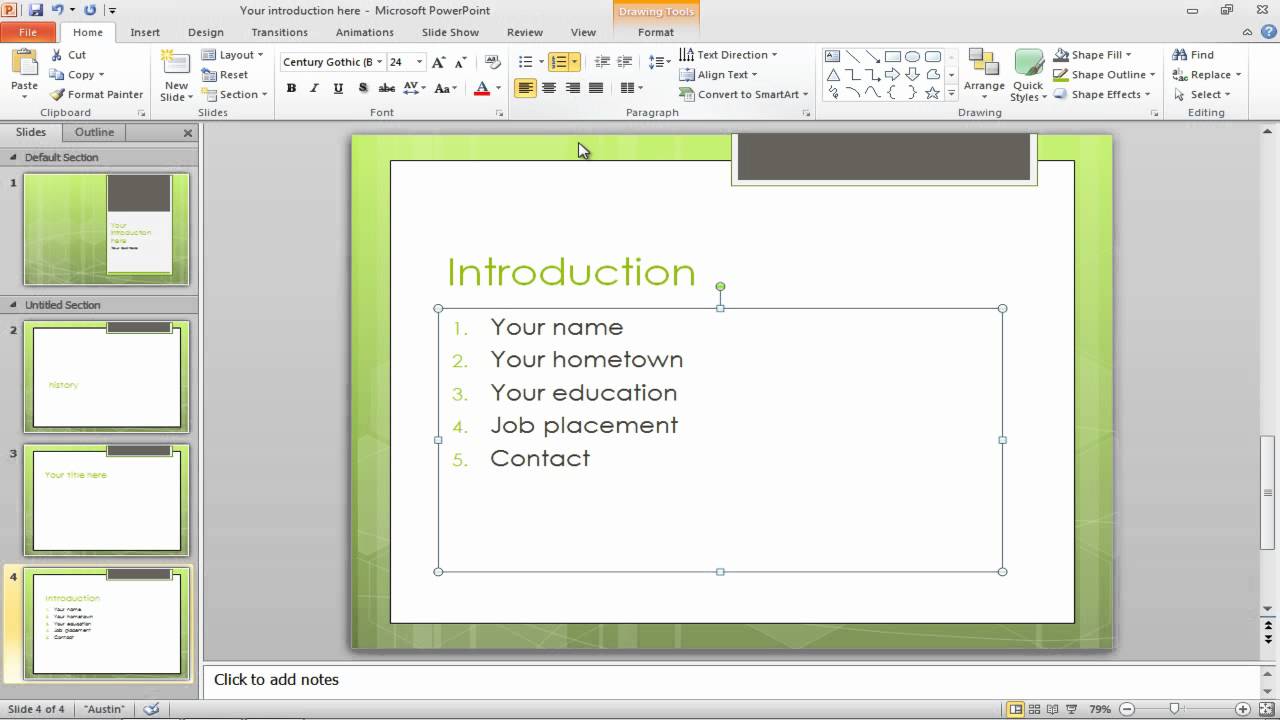This screenshot has width=1280, height=720.
Task: Save the presentation from Quick Access toolbar
Action: tap(36, 10)
